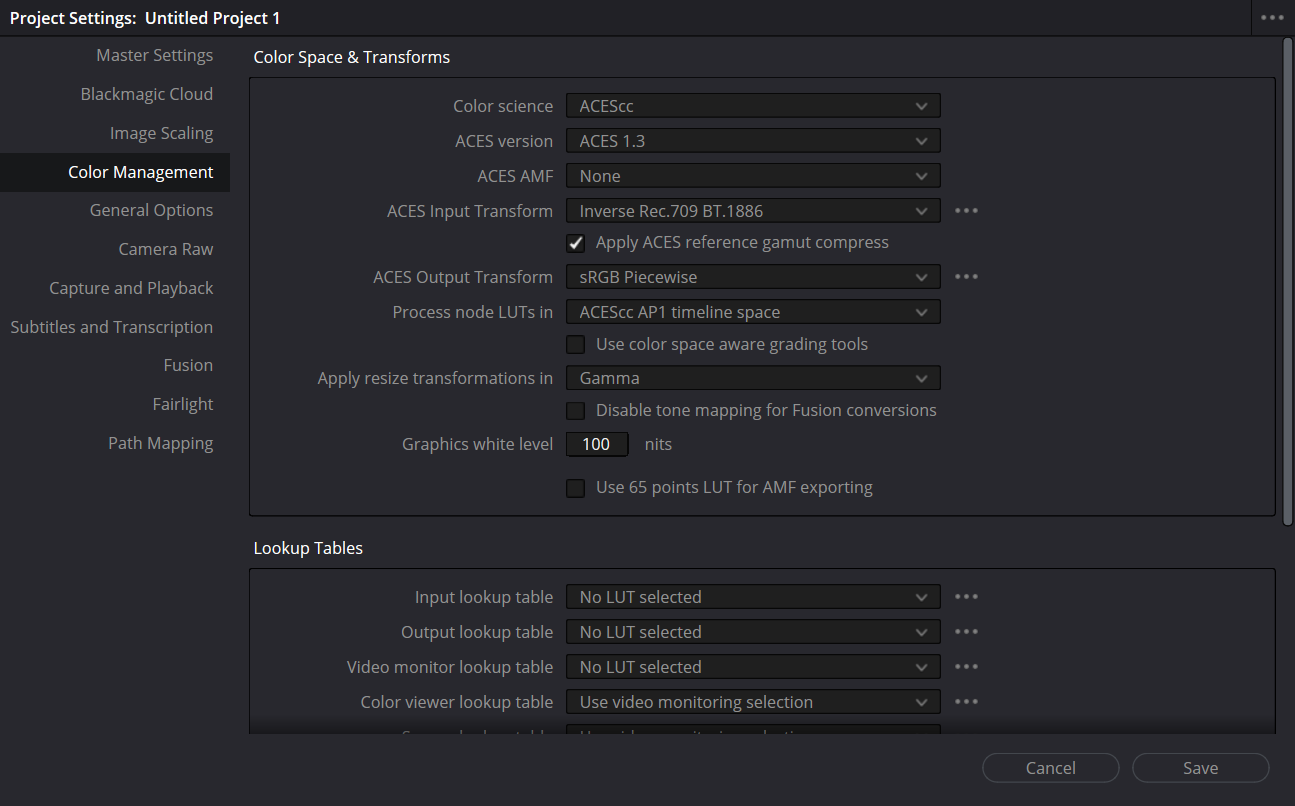
Task: Open the project settings options menu in title bar
Action: pyautogui.click(x=1271, y=18)
